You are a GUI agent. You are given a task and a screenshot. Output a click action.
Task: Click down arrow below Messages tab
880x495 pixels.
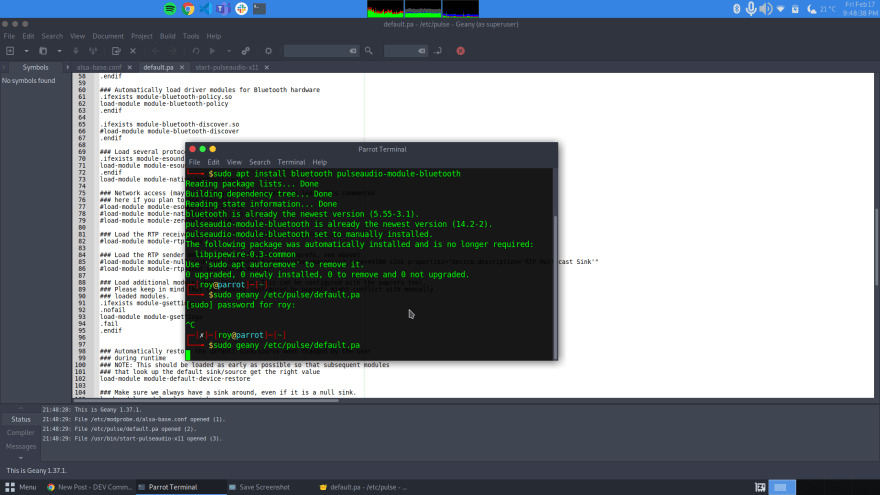pyautogui.click(x=21, y=458)
